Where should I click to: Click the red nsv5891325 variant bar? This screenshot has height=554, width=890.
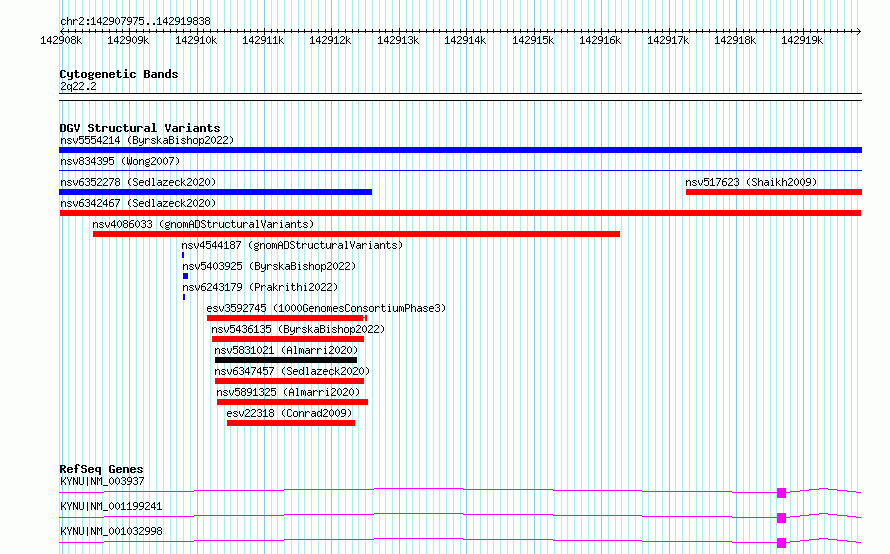click(292, 402)
